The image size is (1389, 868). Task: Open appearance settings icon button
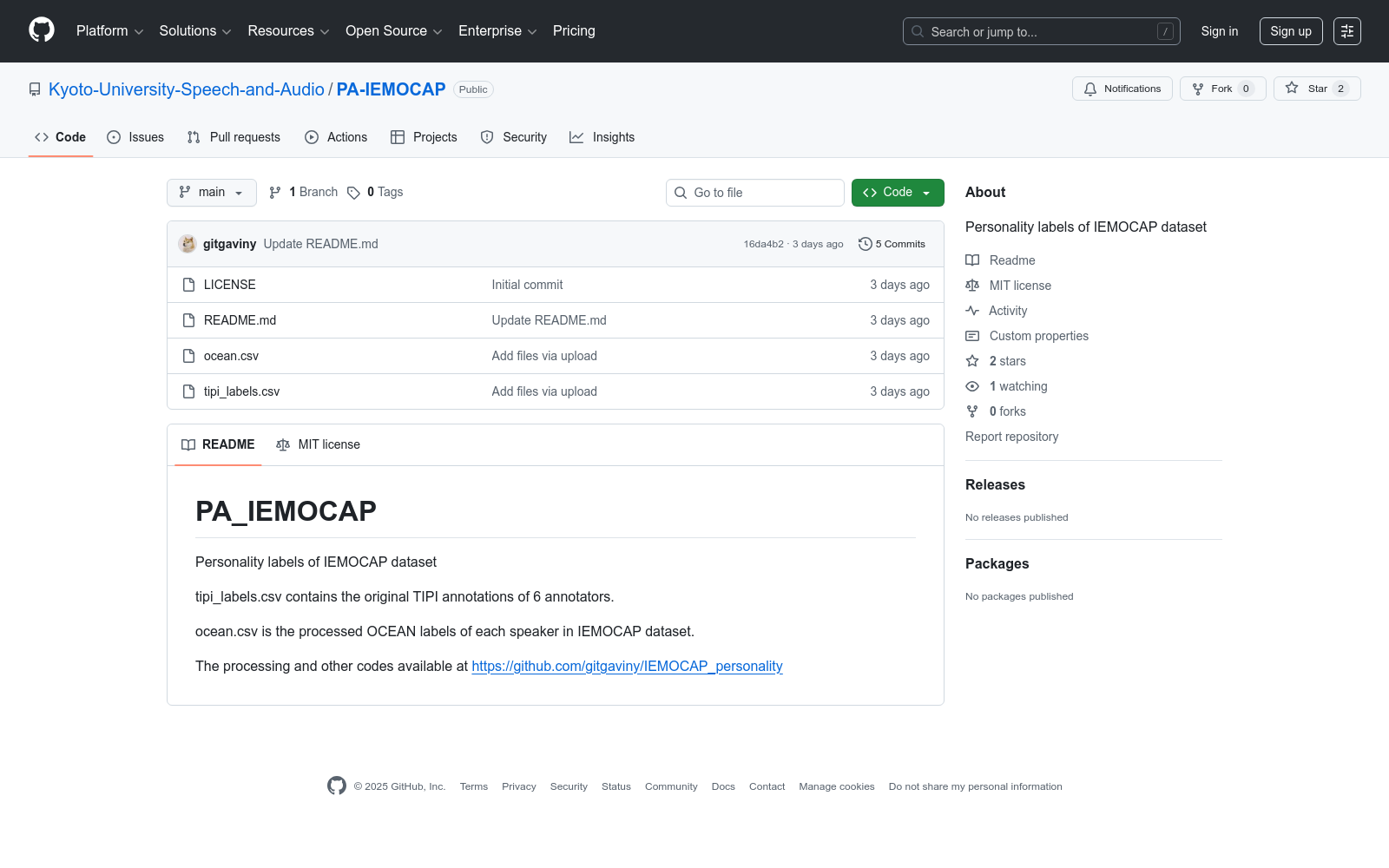click(x=1347, y=31)
